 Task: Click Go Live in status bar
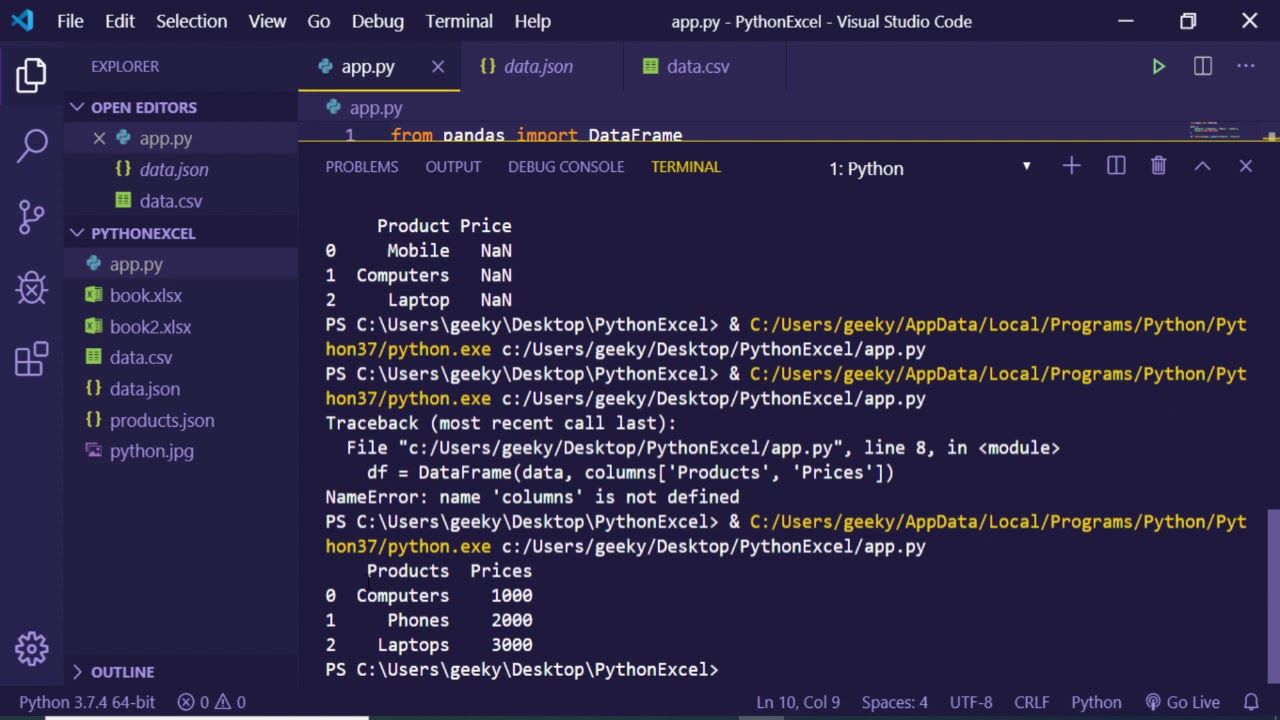pos(1183,702)
